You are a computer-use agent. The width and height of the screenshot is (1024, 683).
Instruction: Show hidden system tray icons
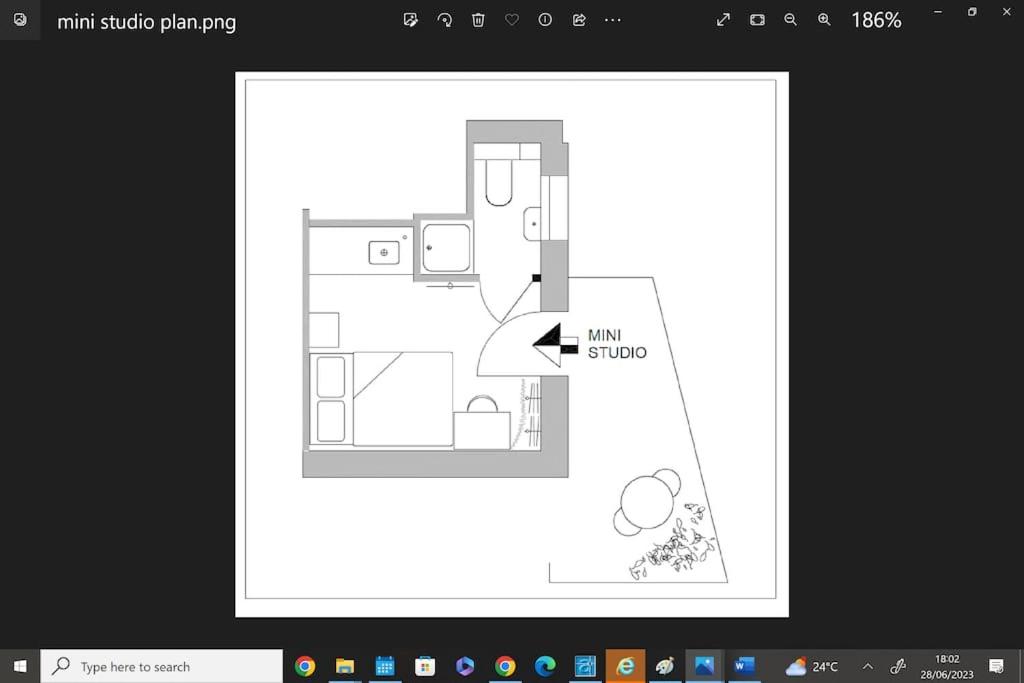coord(867,666)
